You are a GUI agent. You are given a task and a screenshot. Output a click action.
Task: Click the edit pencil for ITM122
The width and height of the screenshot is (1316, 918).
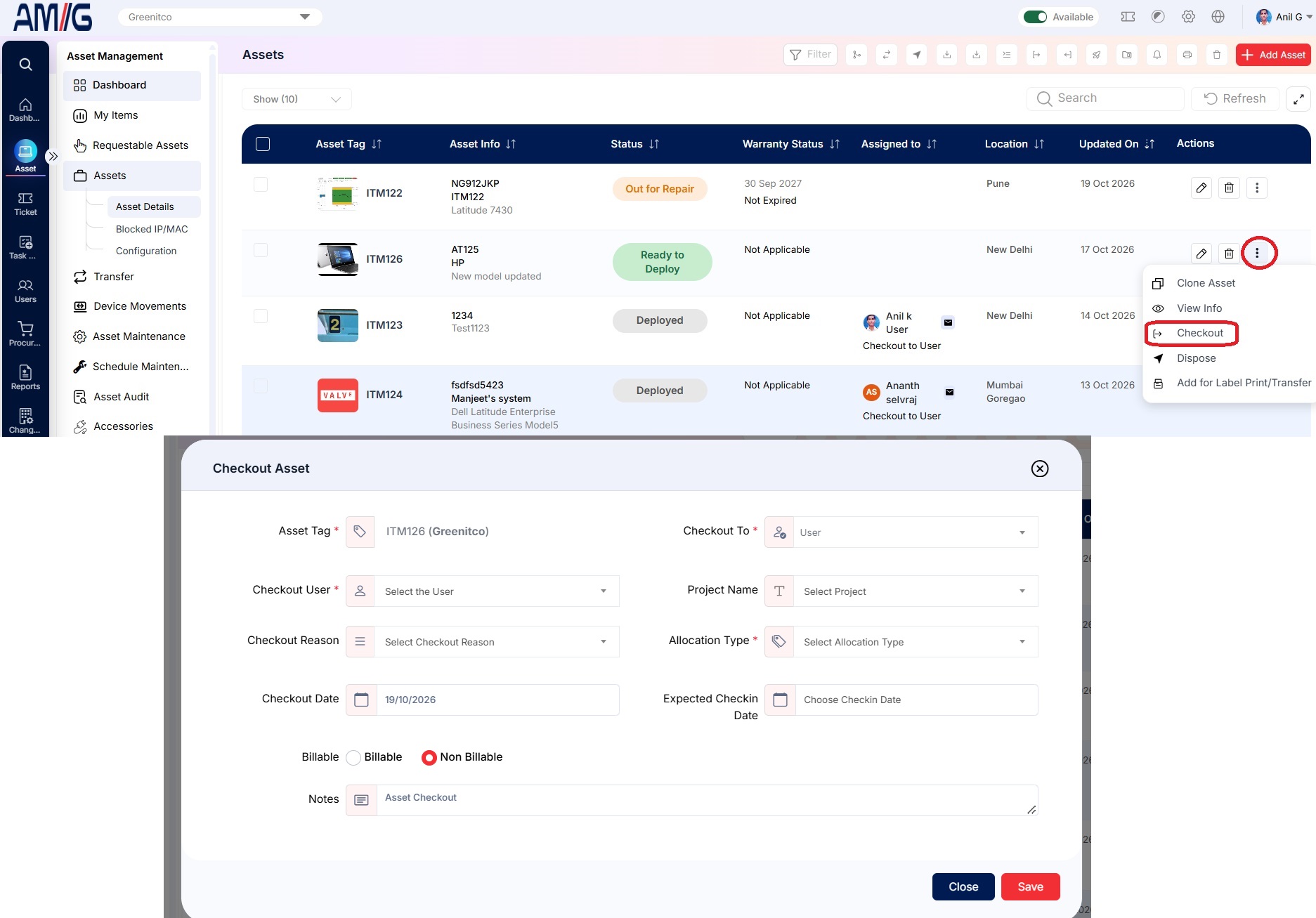click(1201, 188)
